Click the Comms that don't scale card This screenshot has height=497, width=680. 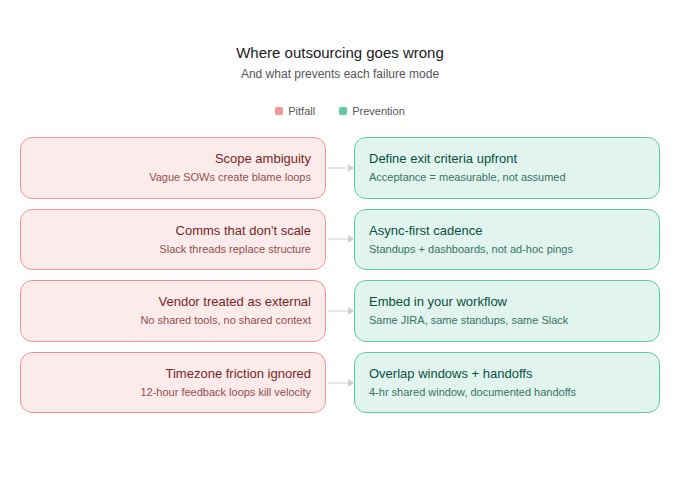[x=173, y=239]
